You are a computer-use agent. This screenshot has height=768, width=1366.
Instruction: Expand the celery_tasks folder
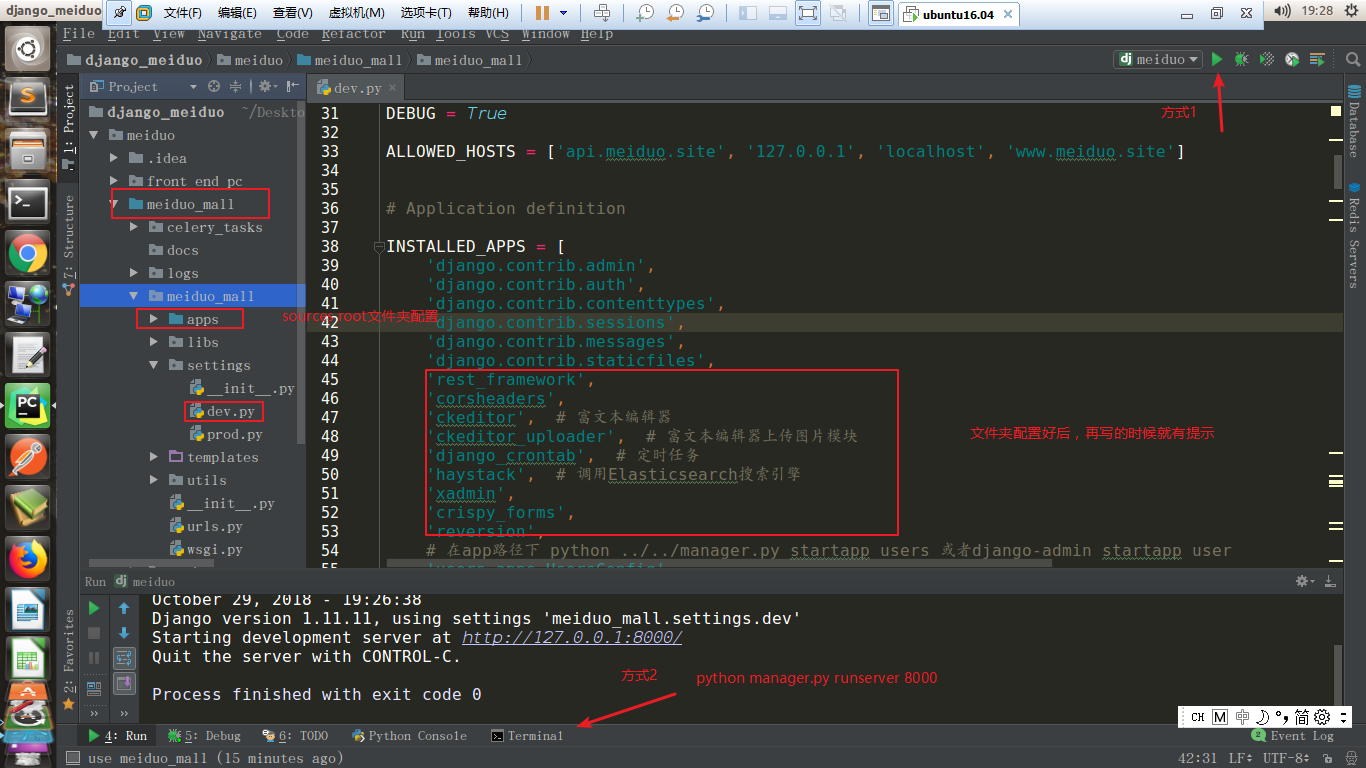(133, 227)
